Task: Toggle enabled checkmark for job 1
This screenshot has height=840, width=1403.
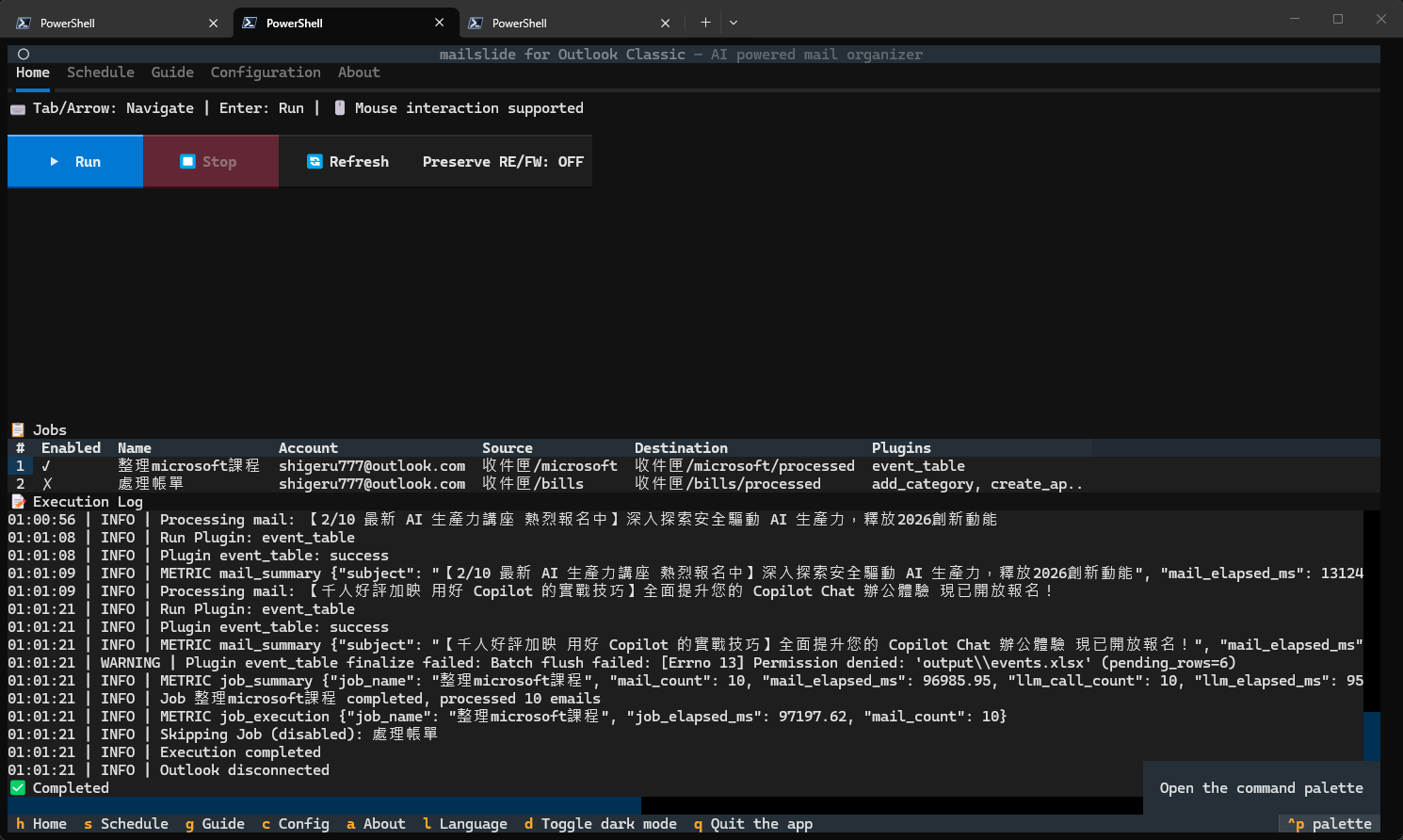Action: pos(46,466)
